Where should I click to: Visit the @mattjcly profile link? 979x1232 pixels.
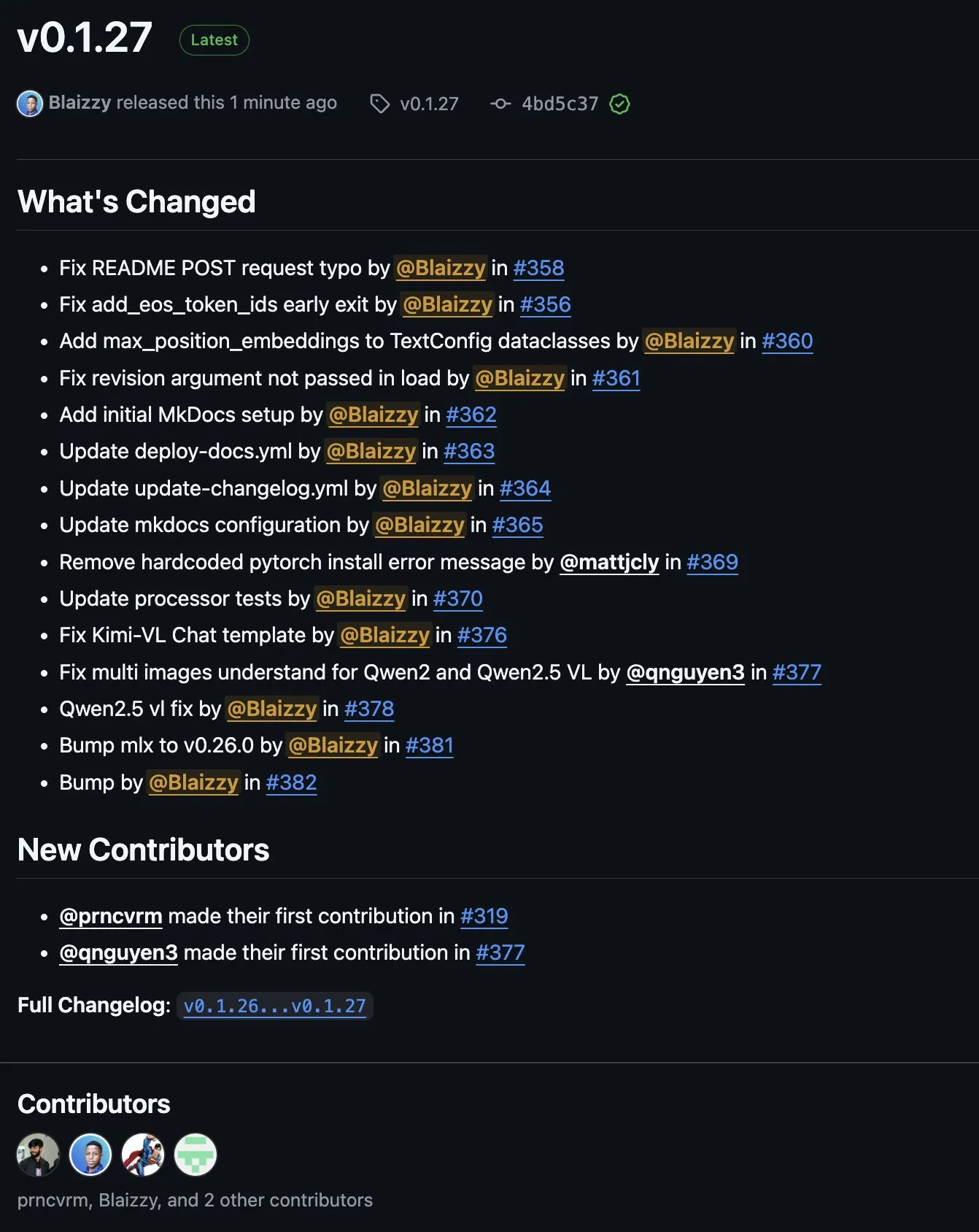click(x=609, y=562)
